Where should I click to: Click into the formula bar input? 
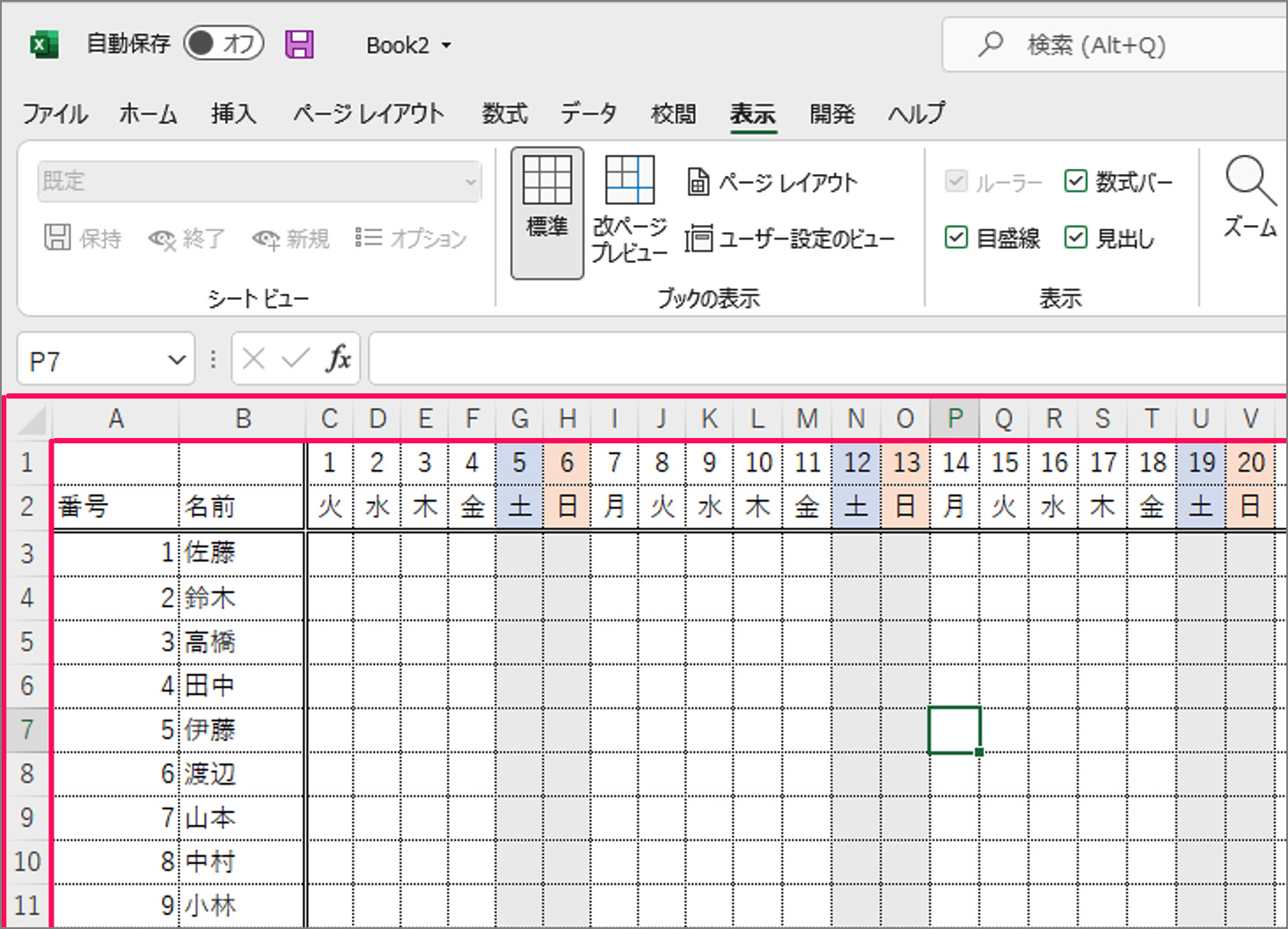click(x=828, y=359)
